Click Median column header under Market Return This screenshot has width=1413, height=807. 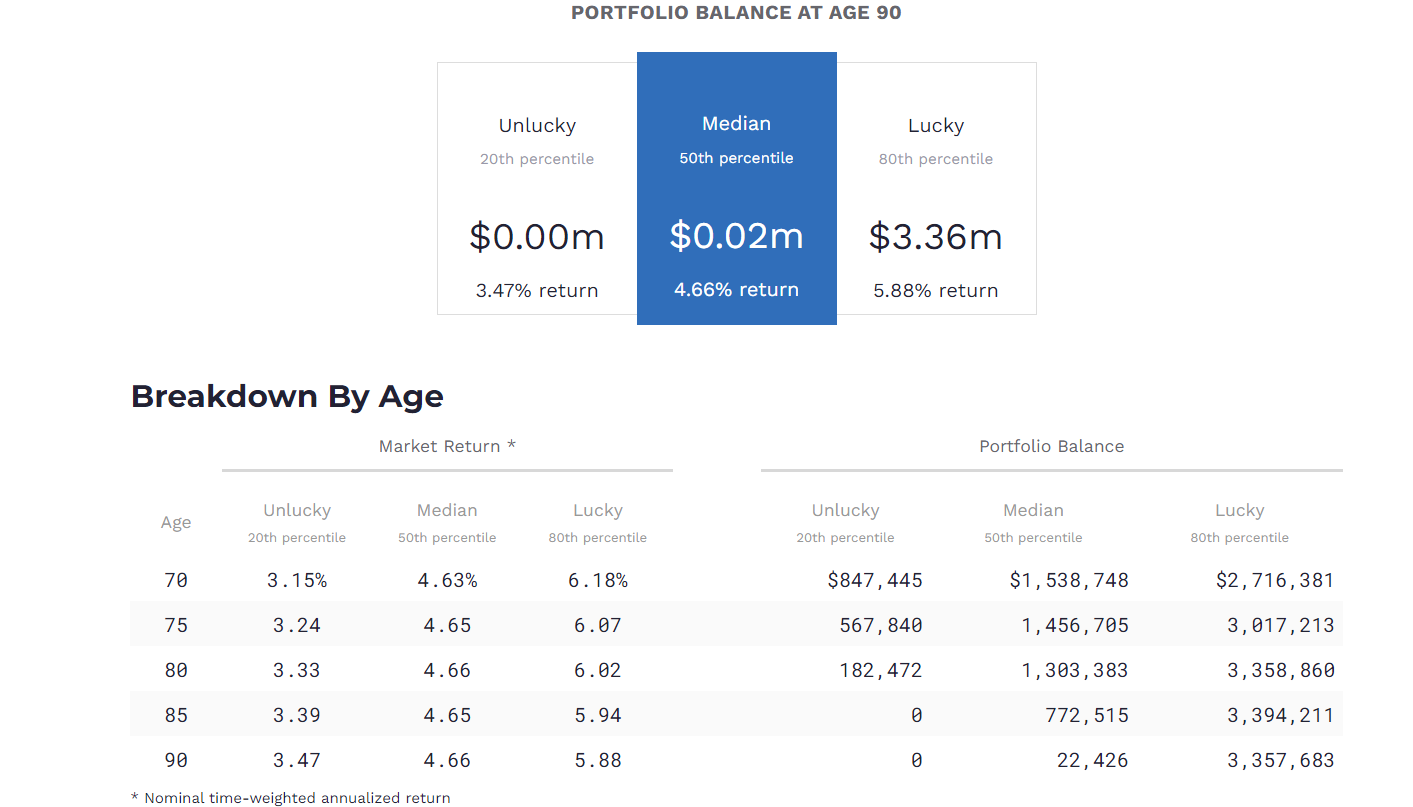[x=447, y=522]
